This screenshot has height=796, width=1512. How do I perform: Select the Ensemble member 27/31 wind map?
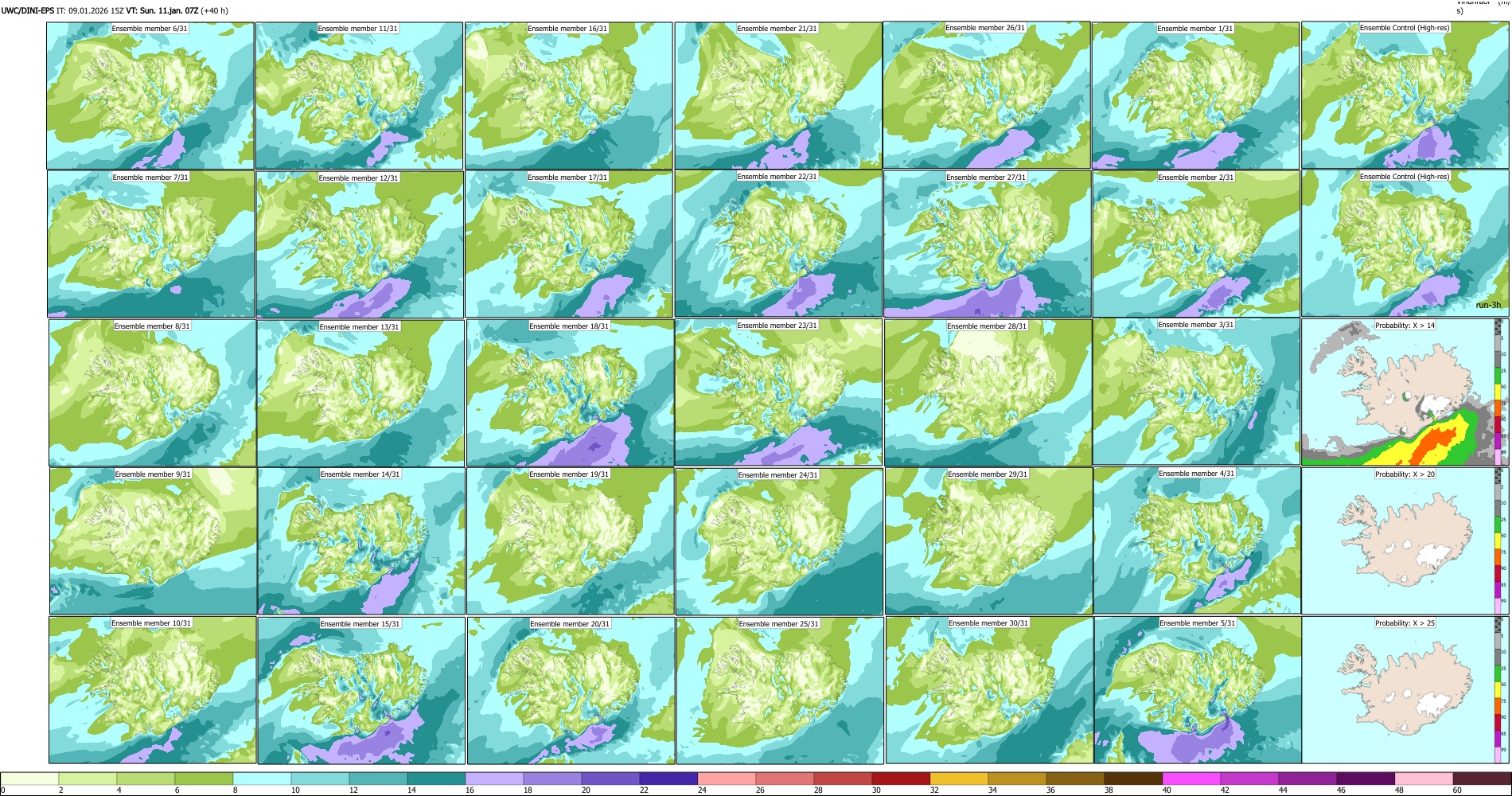[x=988, y=244]
